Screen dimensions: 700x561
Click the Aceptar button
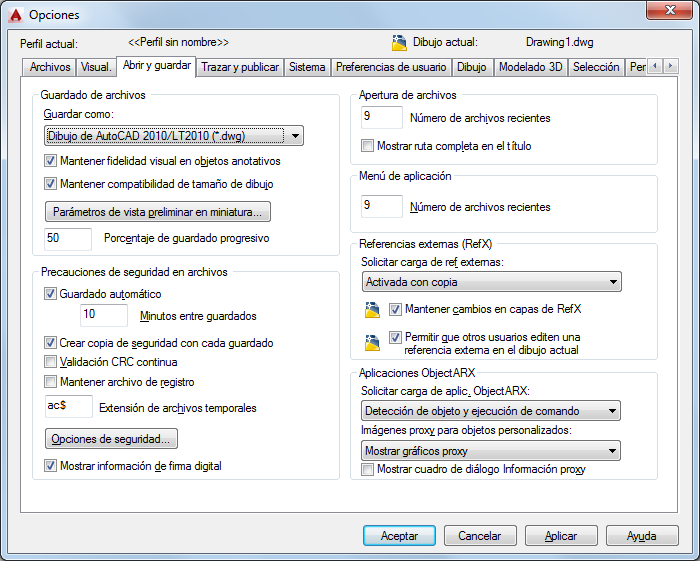[x=399, y=536]
